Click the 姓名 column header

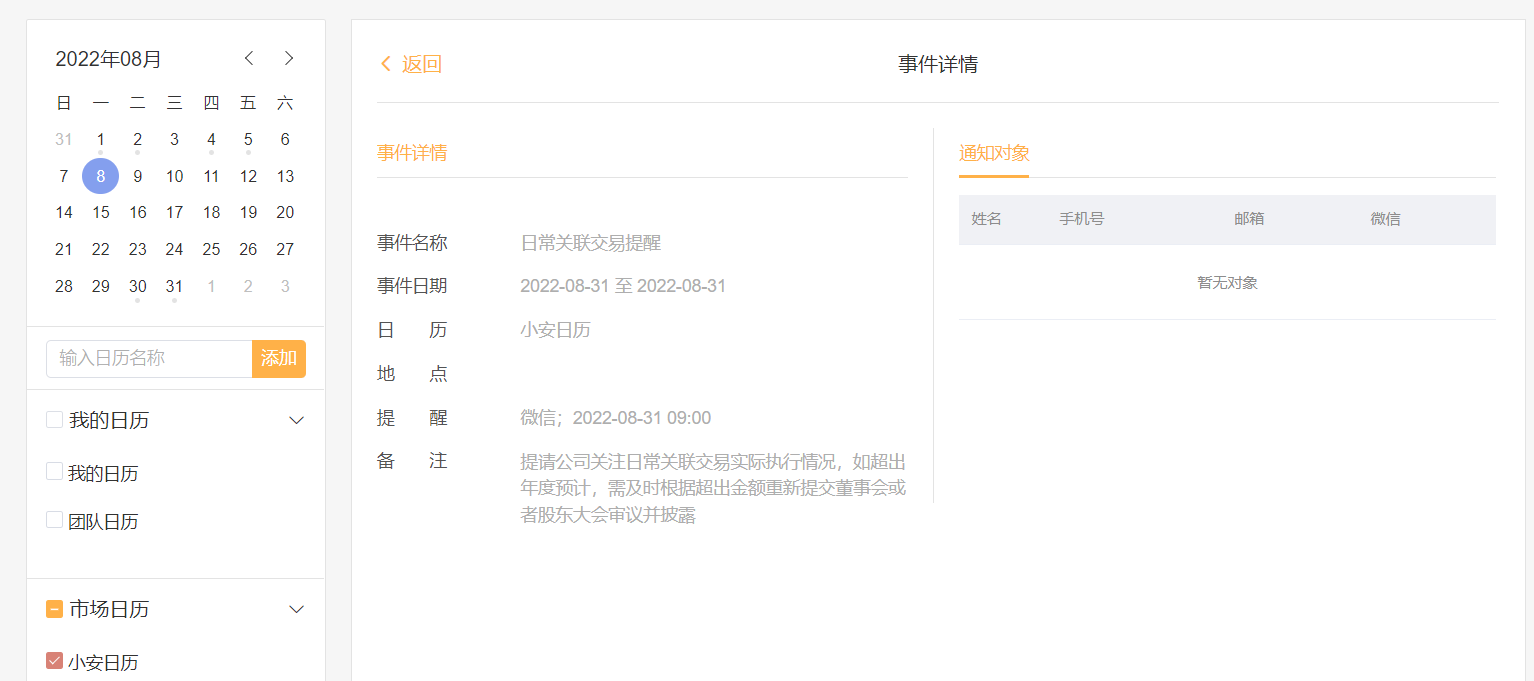pyautogui.click(x=987, y=218)
